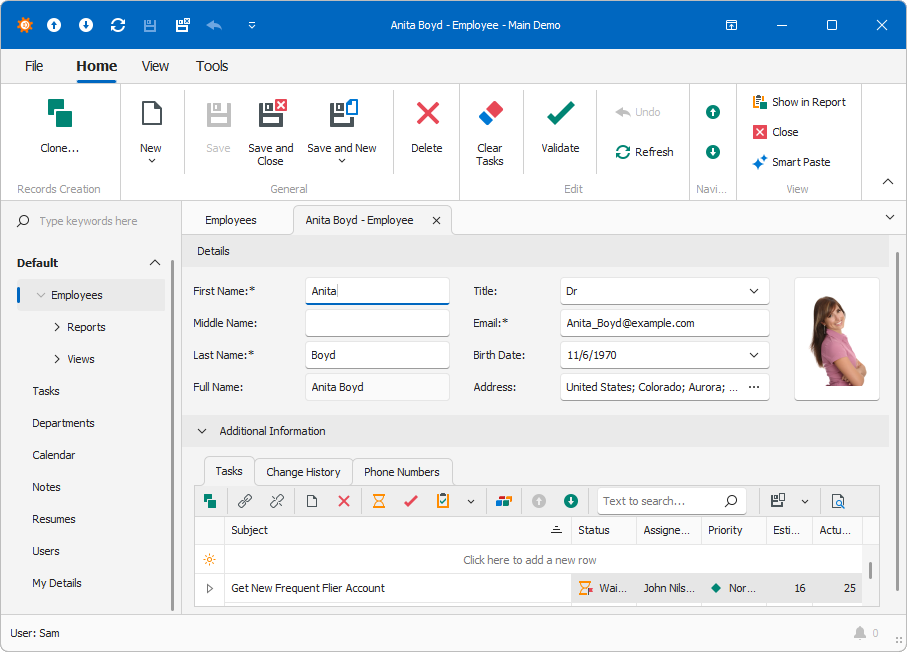Viewport: 907px width, 652px height.
Task: Collapse the ribbon with the up chevron
Action: (x=888, y=182)
